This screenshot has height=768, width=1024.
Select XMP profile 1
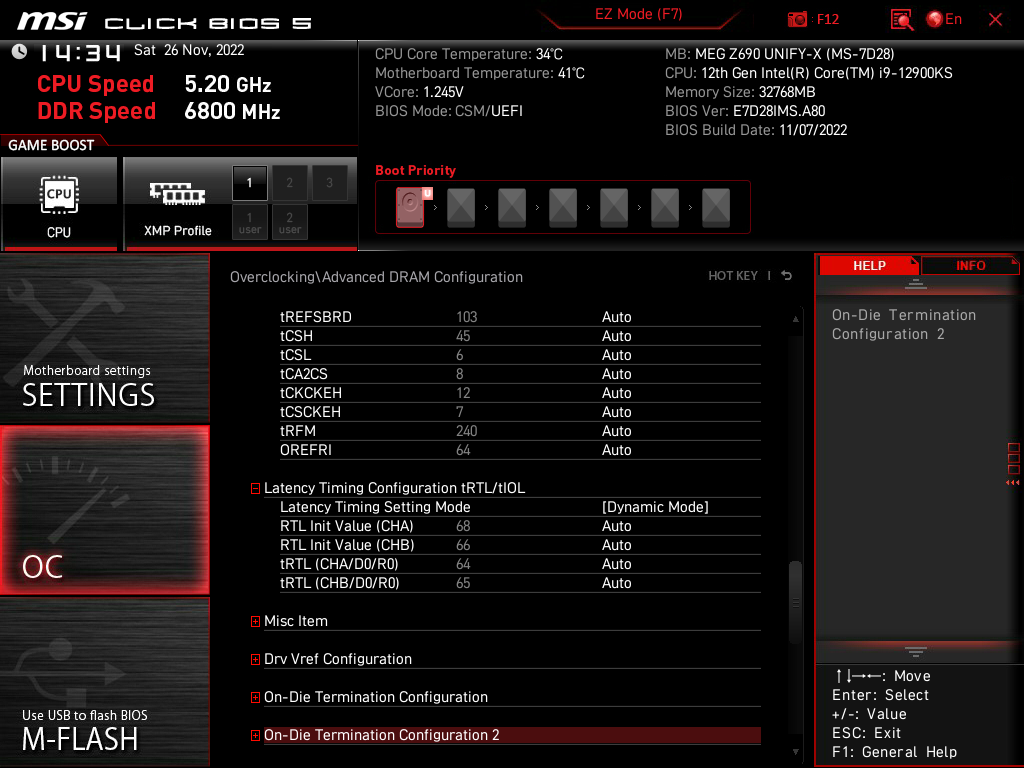click(x=249, y=183)
